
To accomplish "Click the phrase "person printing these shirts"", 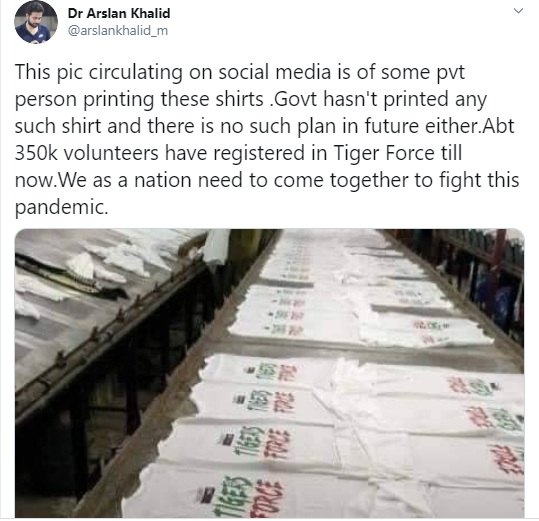I will [x=139, y=99].
